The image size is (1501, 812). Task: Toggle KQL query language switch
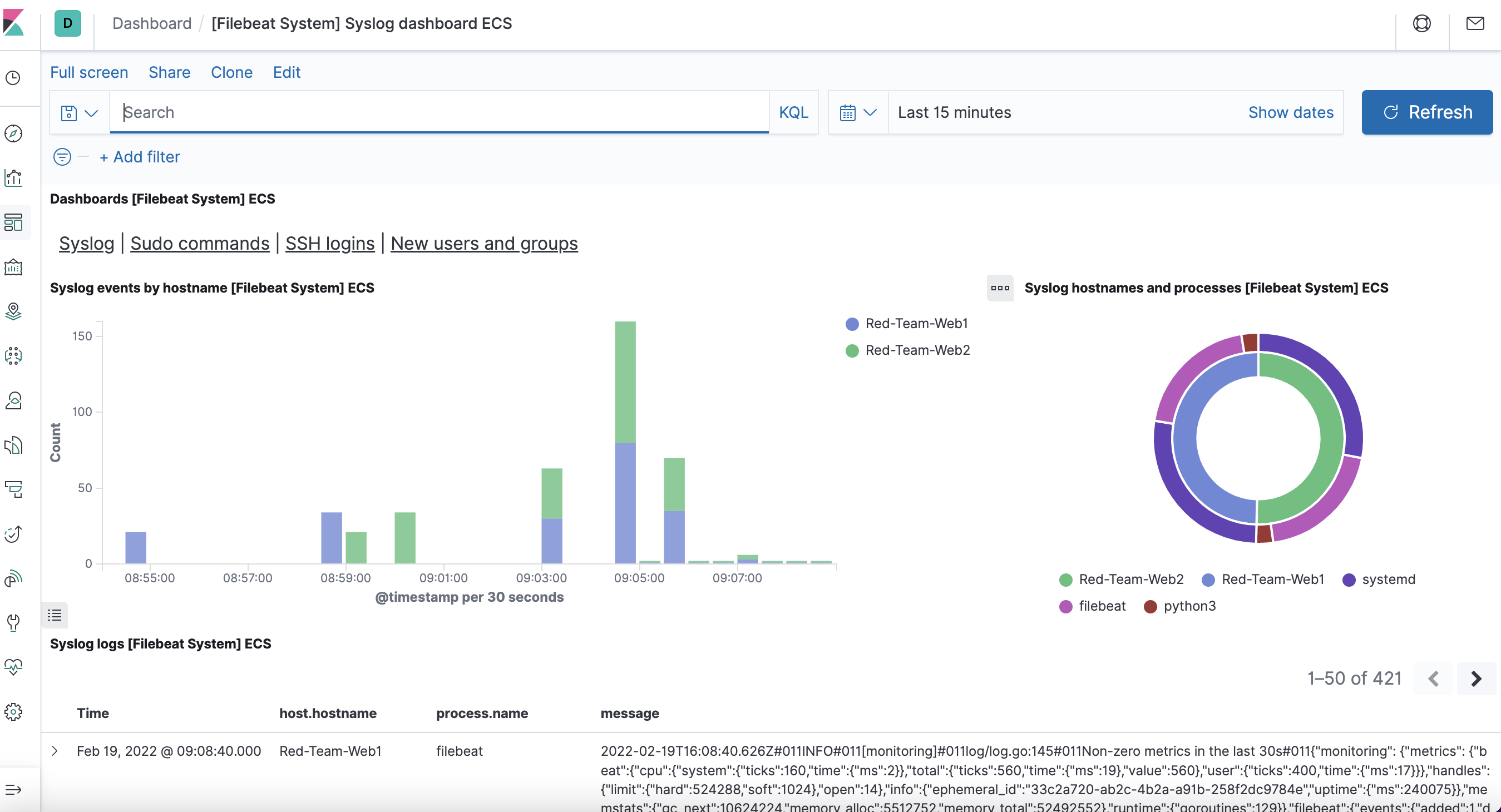(x=794, y=112)
